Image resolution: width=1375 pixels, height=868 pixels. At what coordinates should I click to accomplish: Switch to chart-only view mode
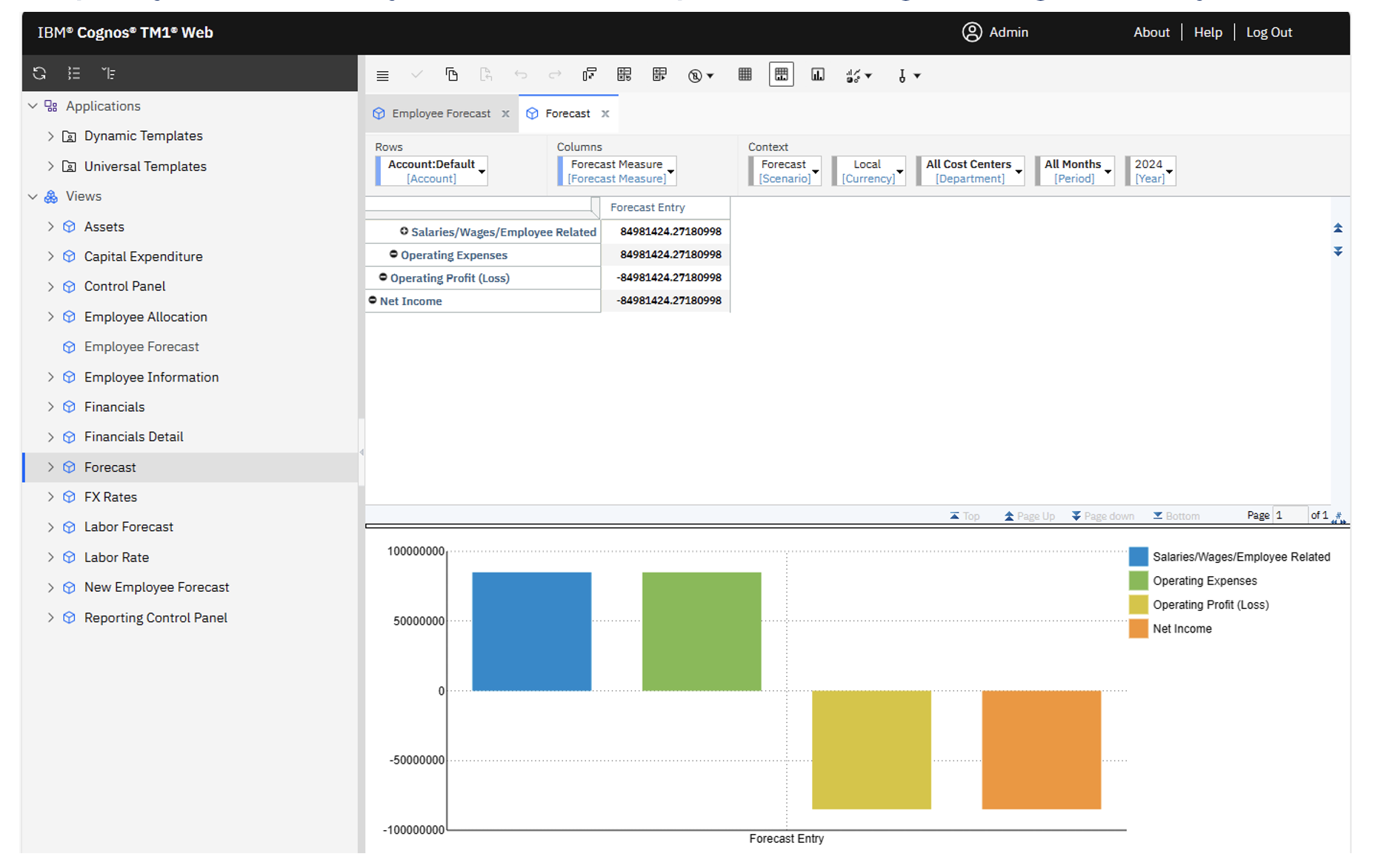(817, 74)
